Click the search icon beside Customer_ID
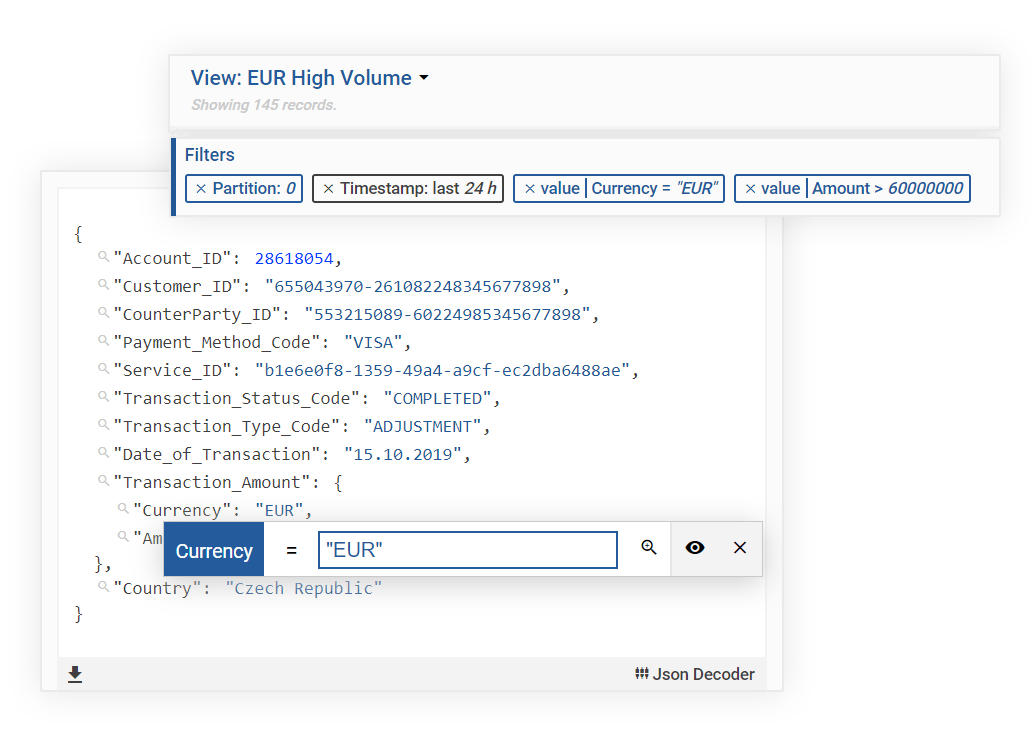The image size is (1034, 729). tap(104, 284)
